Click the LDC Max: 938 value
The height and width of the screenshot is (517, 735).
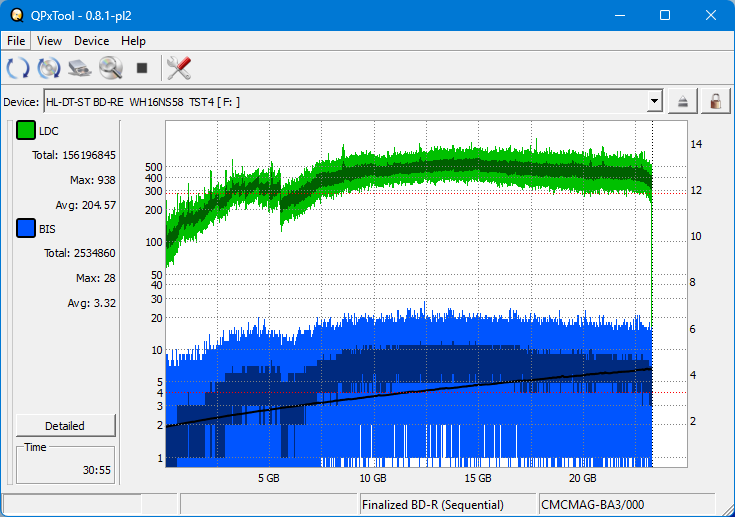pyautogui.click(x=93, y=180)
